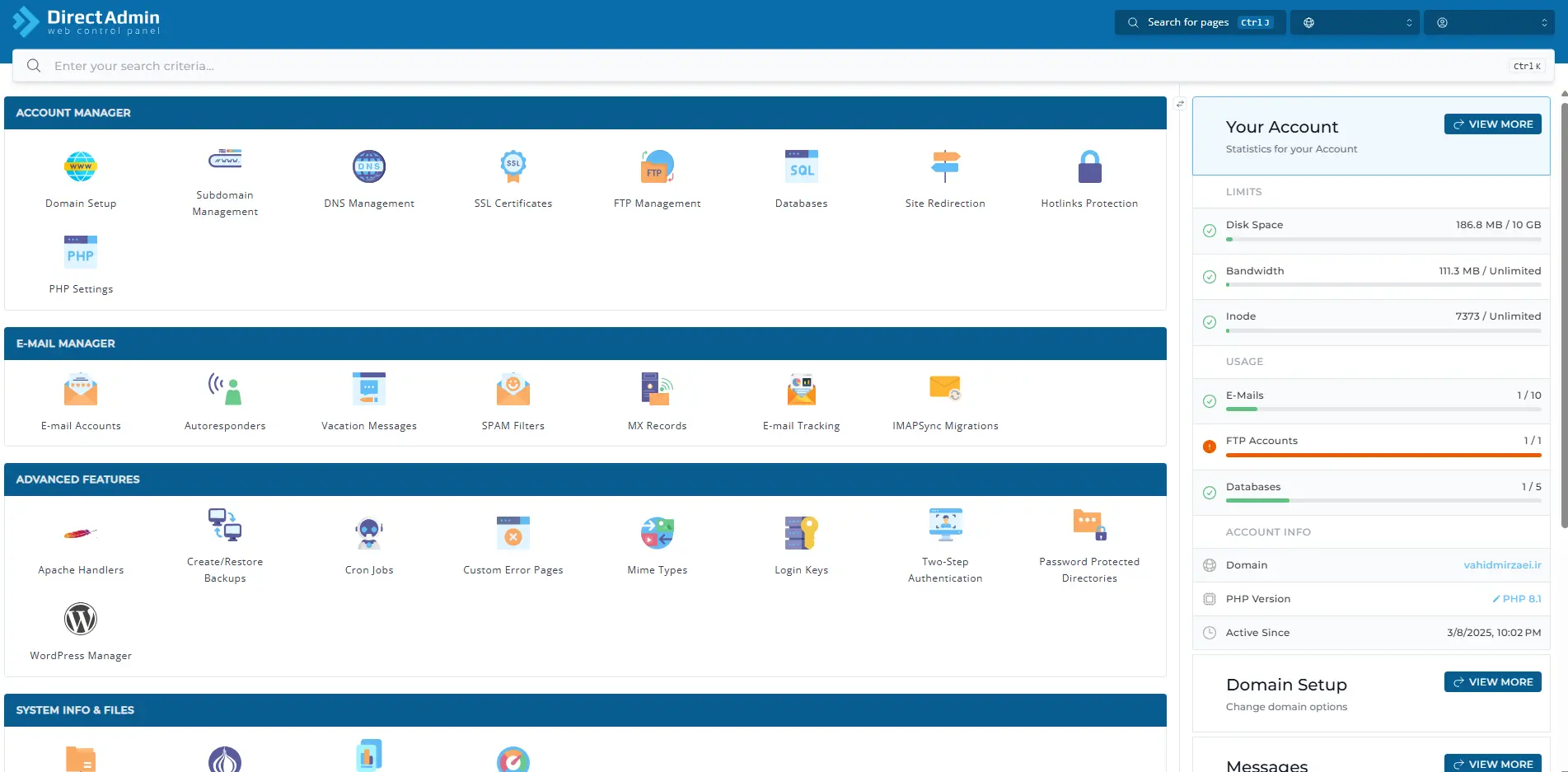
Task: Open the language globe dropdown
Action: click(1356, 22)
